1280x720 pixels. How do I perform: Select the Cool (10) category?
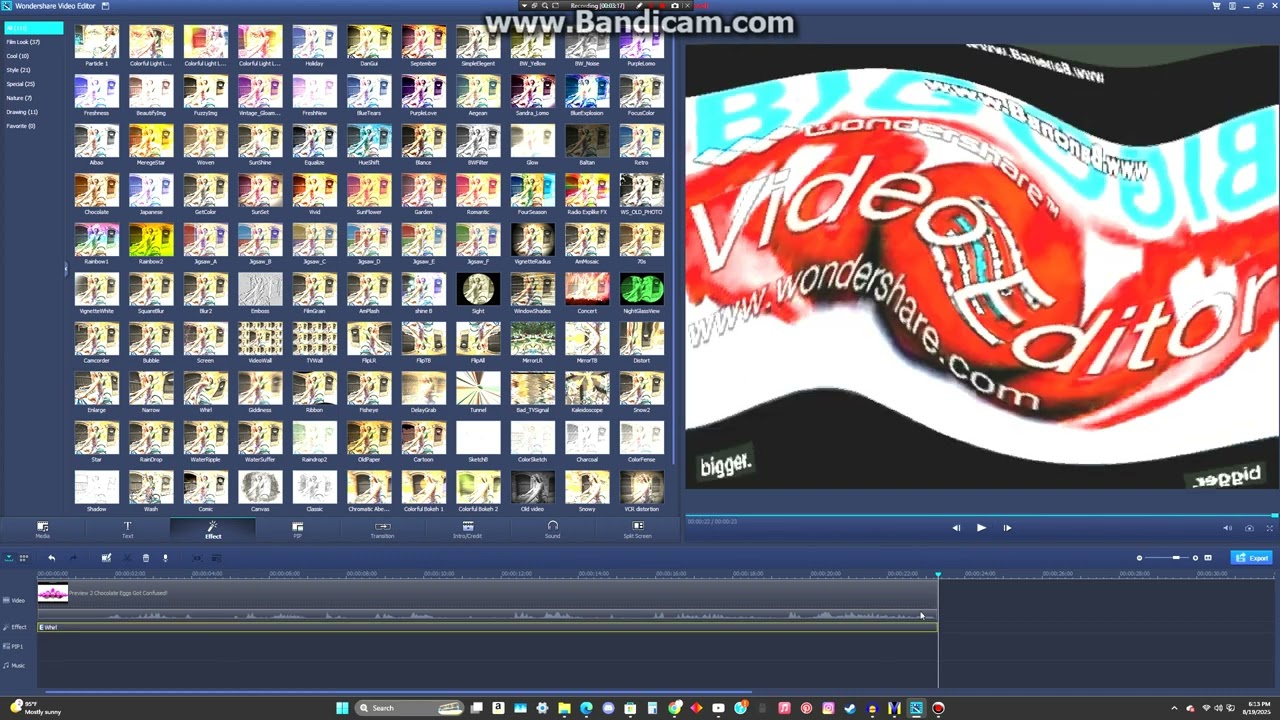click(x=32, y=56)
